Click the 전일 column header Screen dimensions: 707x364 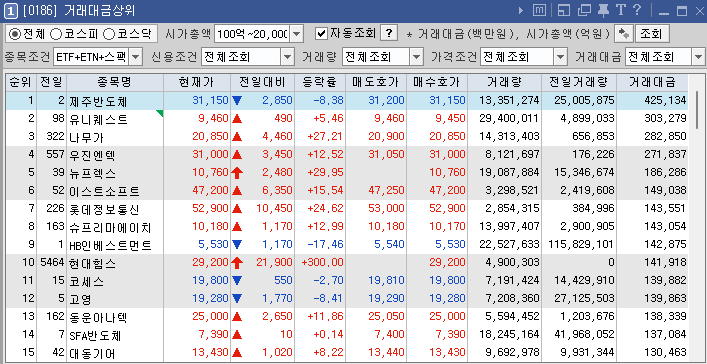coord(52,82)
